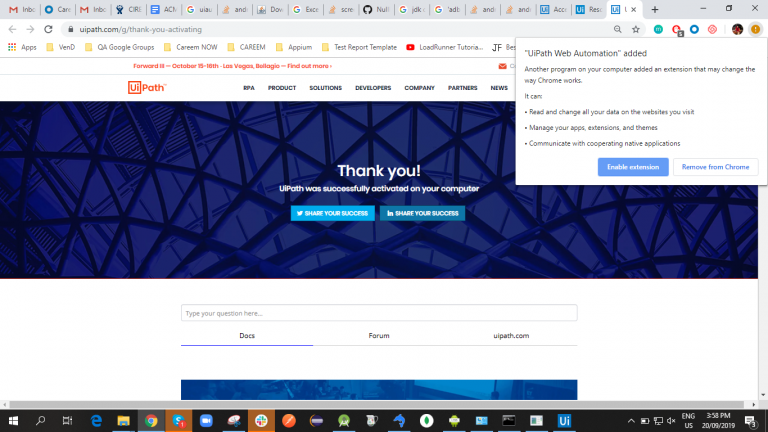Click the orange Chrome alert menu icon
The height and width of the screenshot is (432, 768).
tap(756, 29)
